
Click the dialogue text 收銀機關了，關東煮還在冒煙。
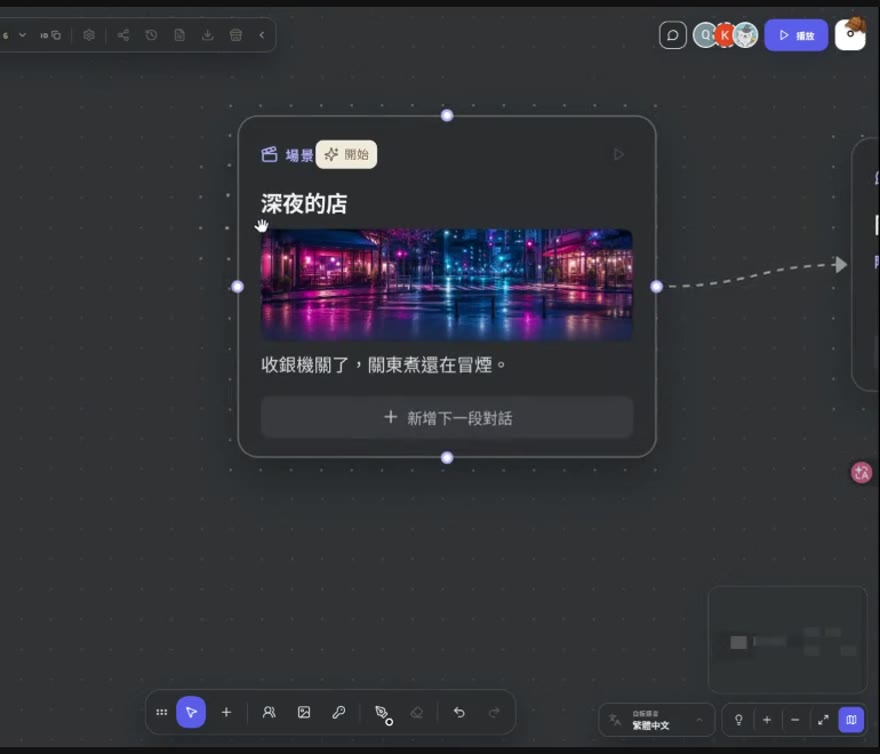pos(383,365)
